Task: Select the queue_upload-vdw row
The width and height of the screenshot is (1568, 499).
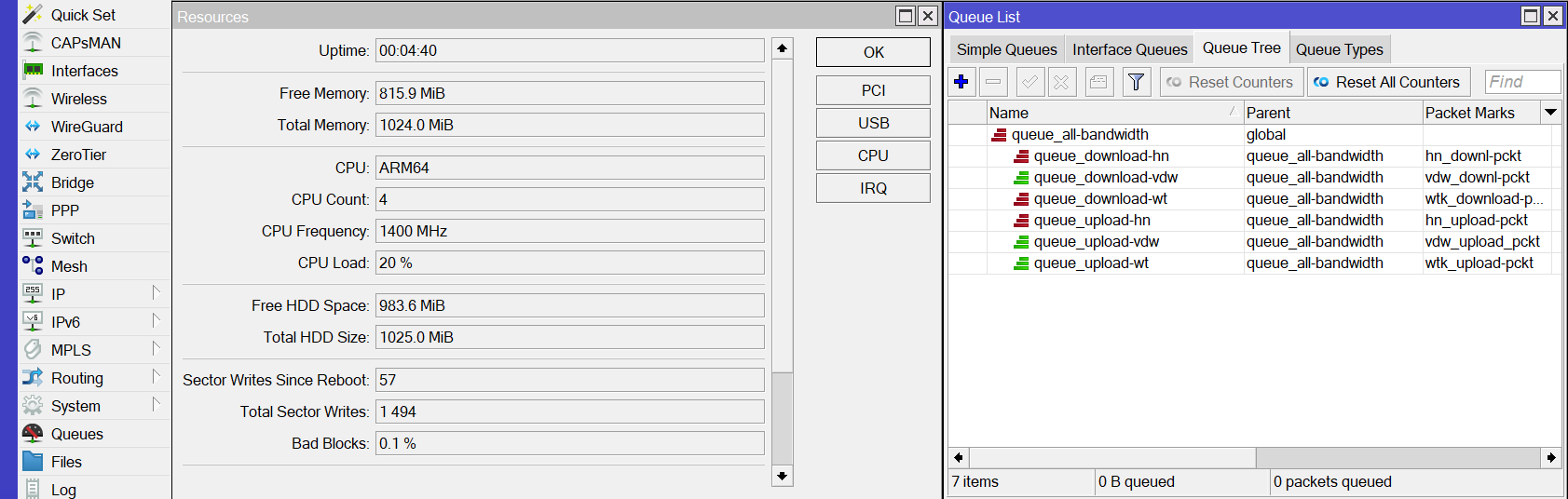Action: [1254, 241]
